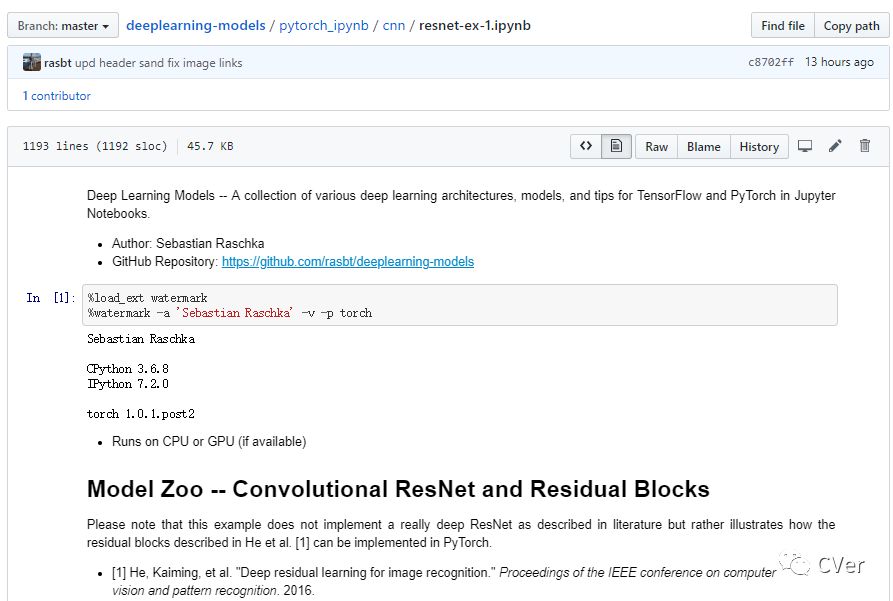
Task: Click the Raw button
Action: click(656, 146)
